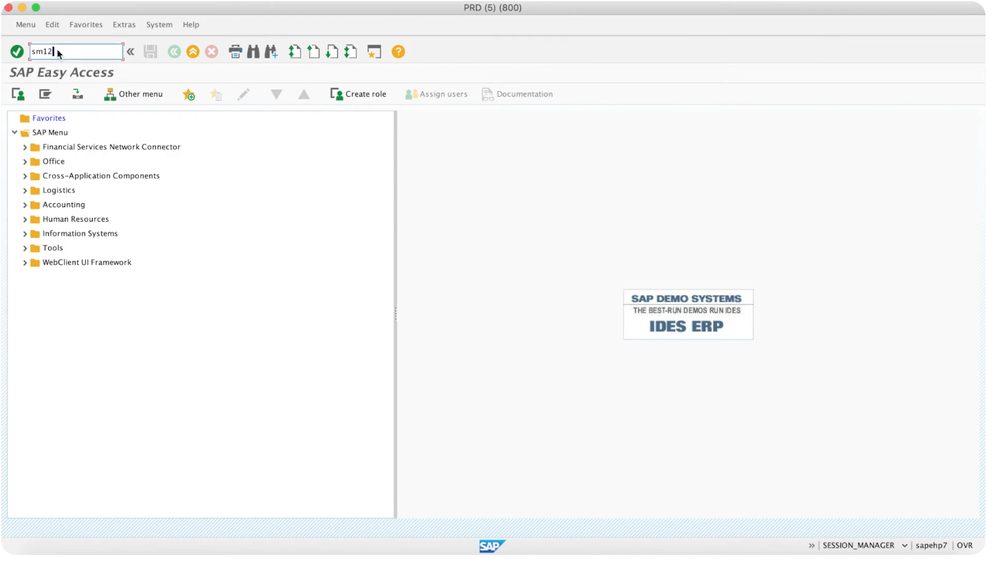
Task: Expand the Office folder node
Action: pos(25,162)
